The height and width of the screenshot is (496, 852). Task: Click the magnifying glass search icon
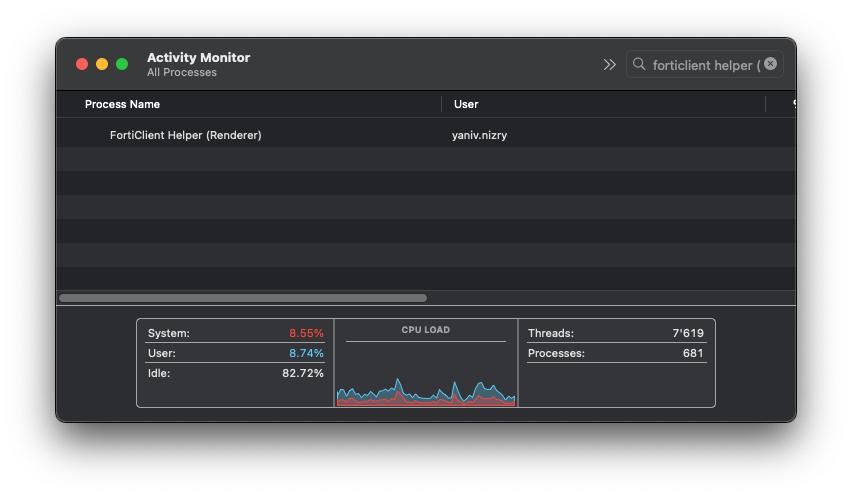(639, 64)
